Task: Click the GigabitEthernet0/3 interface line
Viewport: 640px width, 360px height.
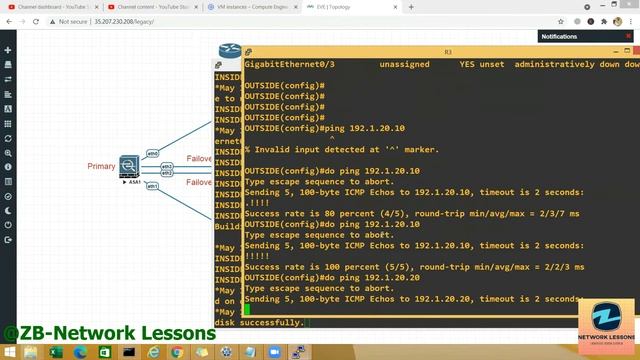Action: tap(442, 64)
